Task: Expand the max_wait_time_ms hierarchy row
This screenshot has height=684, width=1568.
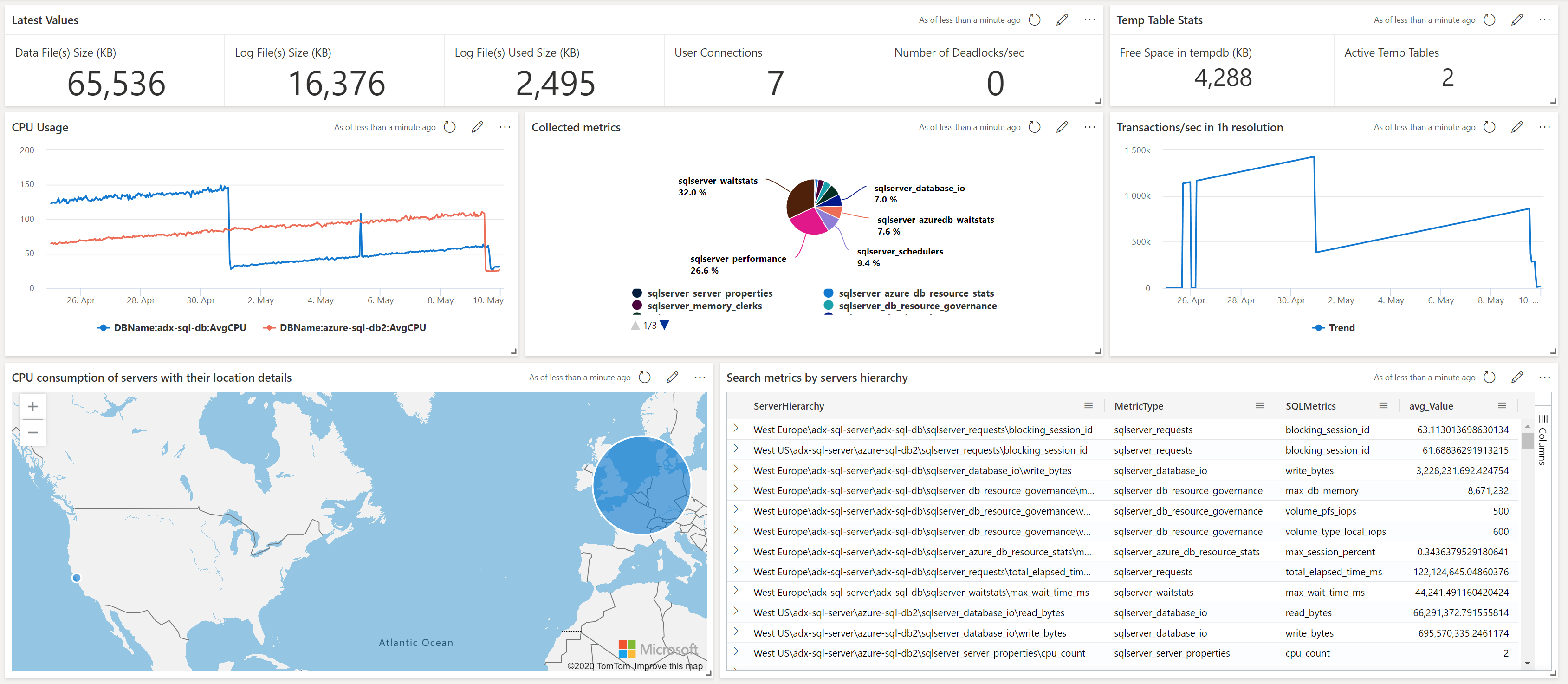Action: 736,592
